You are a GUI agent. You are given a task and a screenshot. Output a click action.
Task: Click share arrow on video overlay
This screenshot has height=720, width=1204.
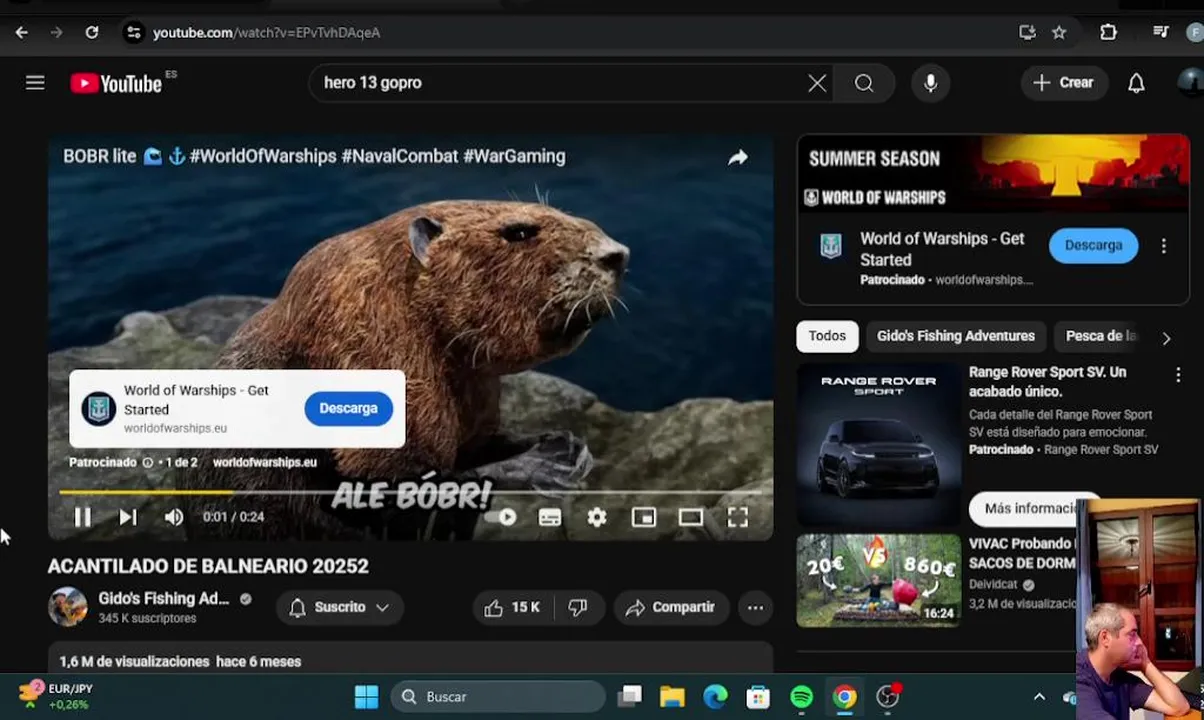738,157
